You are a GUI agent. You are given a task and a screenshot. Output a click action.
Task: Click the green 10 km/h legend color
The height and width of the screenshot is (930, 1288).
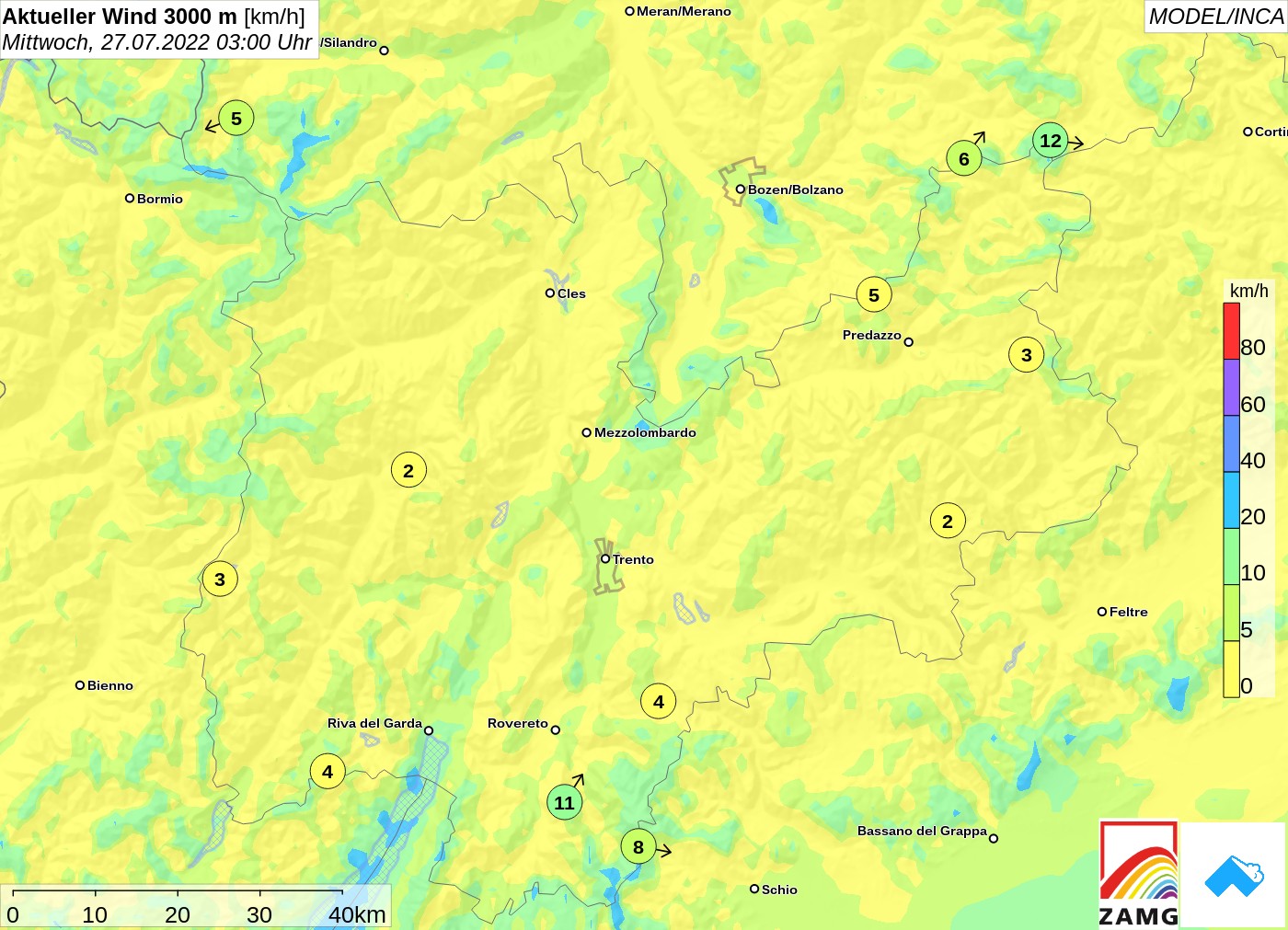tap(1231, 557)
